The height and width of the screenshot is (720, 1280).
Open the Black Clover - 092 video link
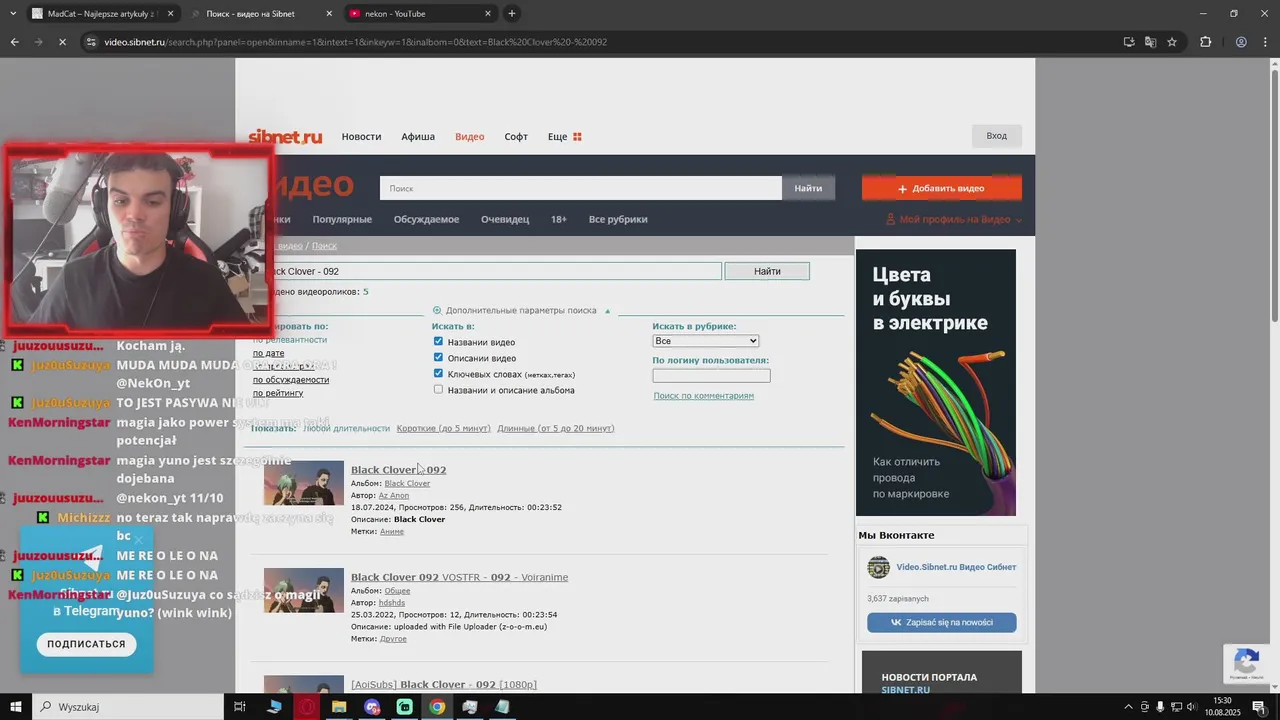click(398, 470)
